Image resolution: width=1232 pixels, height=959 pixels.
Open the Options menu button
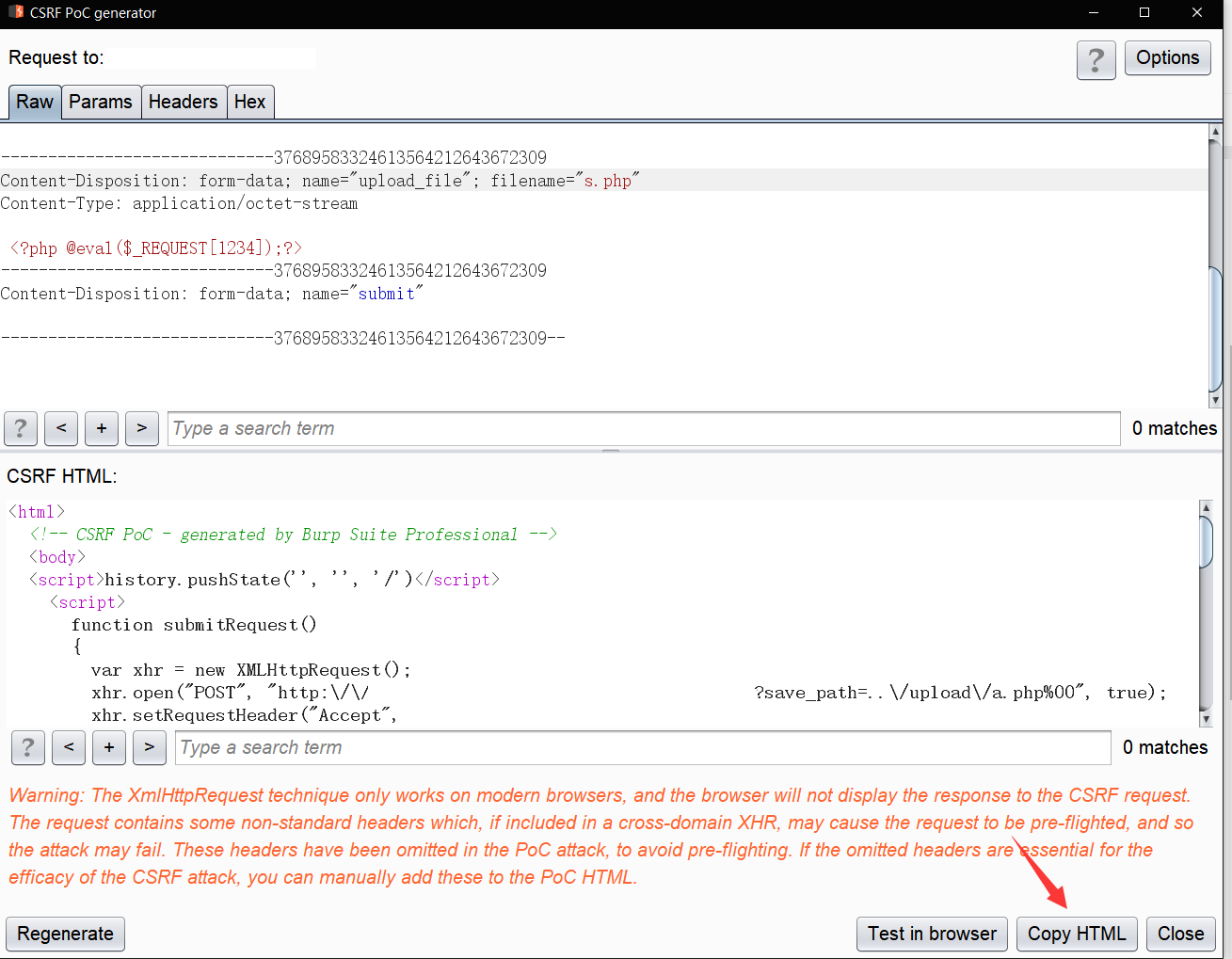[1167, 57]
